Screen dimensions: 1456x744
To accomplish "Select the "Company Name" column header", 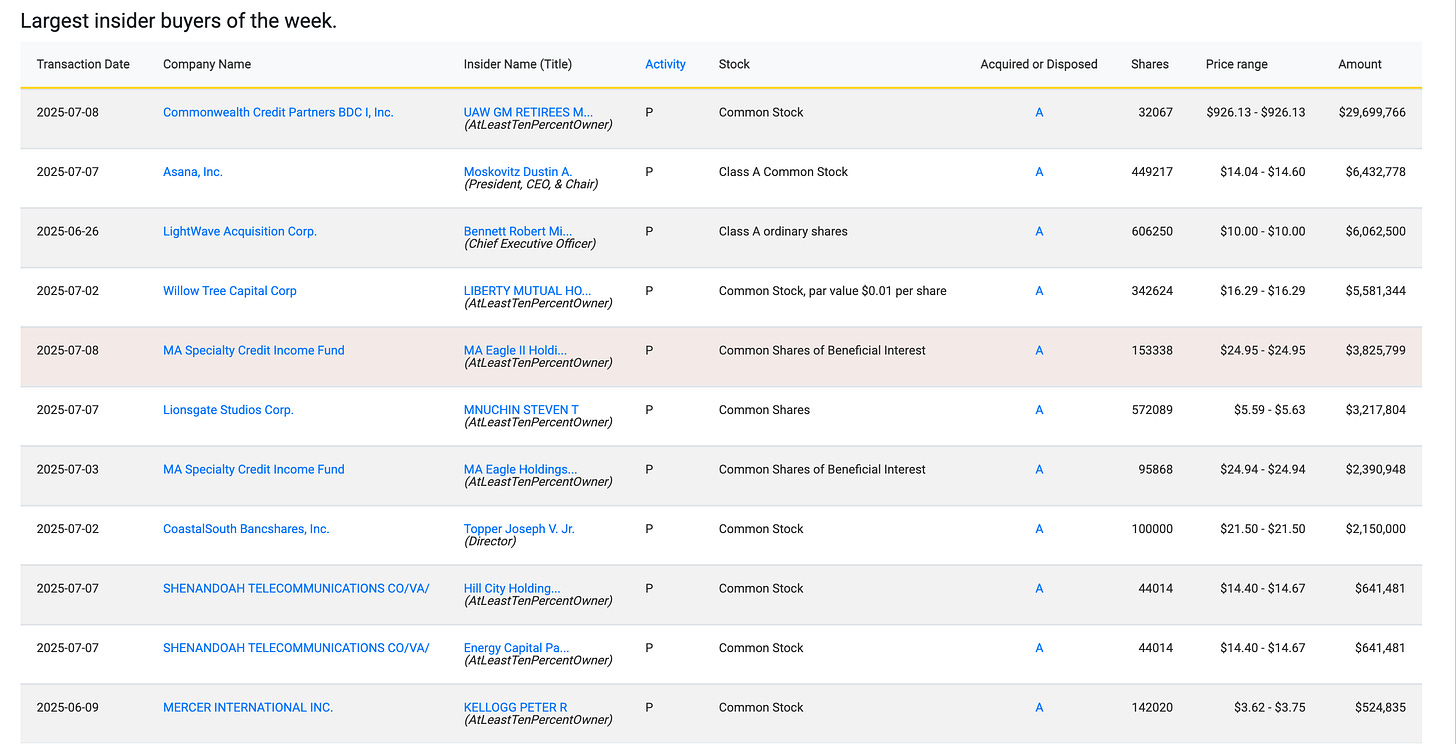I will pyautogui.click(x=207, y=64).
